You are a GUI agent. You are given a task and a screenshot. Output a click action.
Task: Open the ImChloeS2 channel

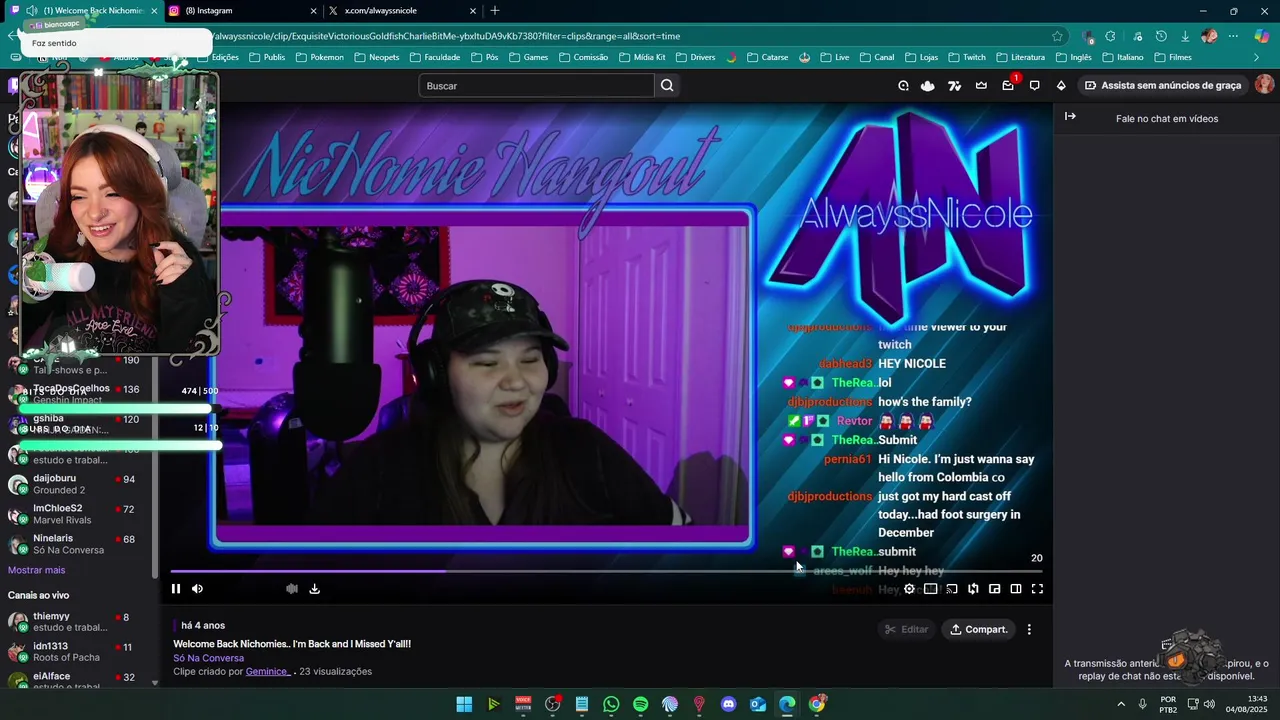click(x=79, y=514)
